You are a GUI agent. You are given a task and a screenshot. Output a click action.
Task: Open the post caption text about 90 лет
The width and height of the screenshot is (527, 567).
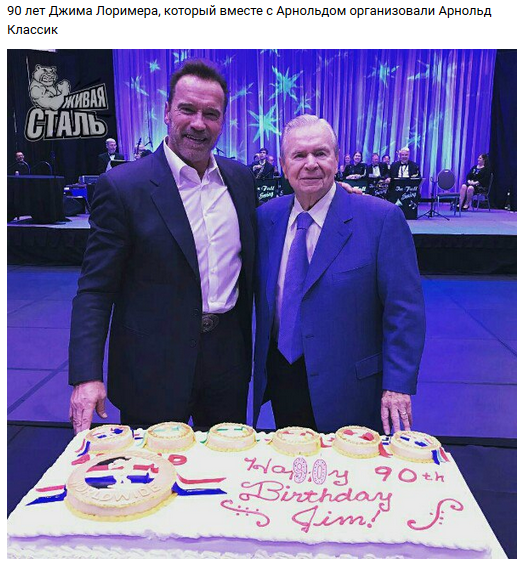[x=249, y=20]
